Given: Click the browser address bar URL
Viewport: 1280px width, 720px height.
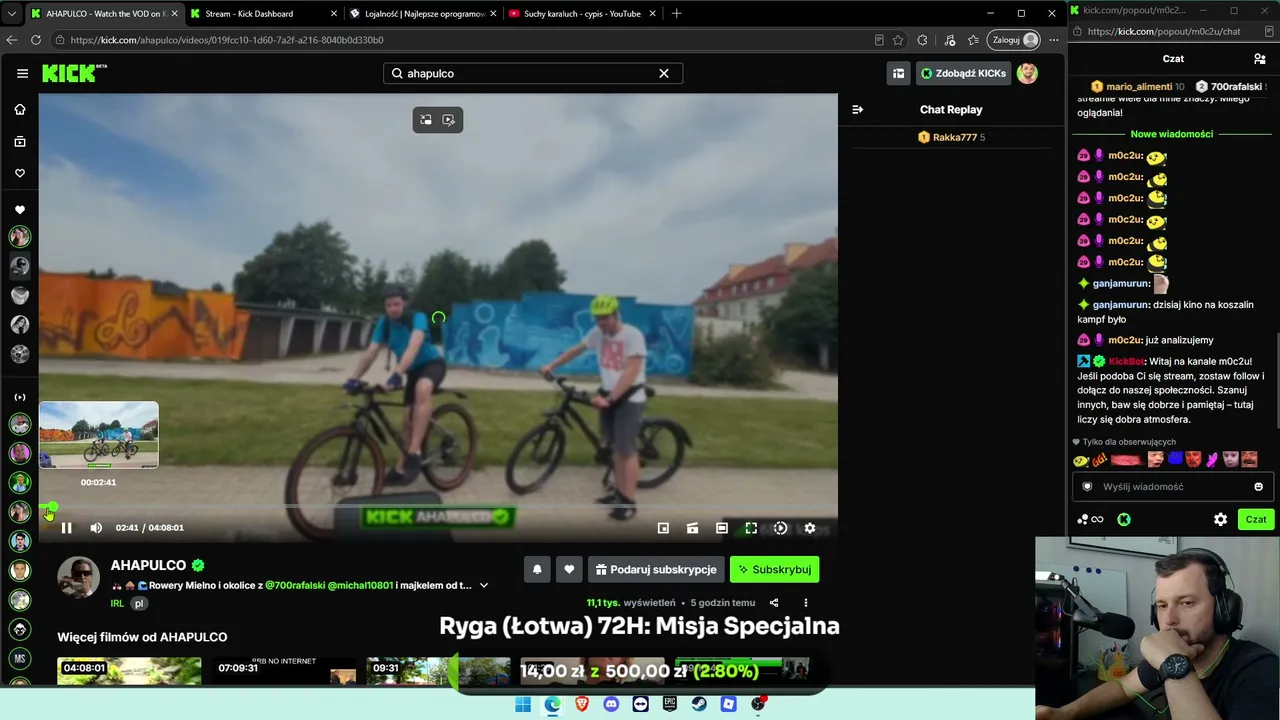Looking at the screenshot, I should [227, 40].
